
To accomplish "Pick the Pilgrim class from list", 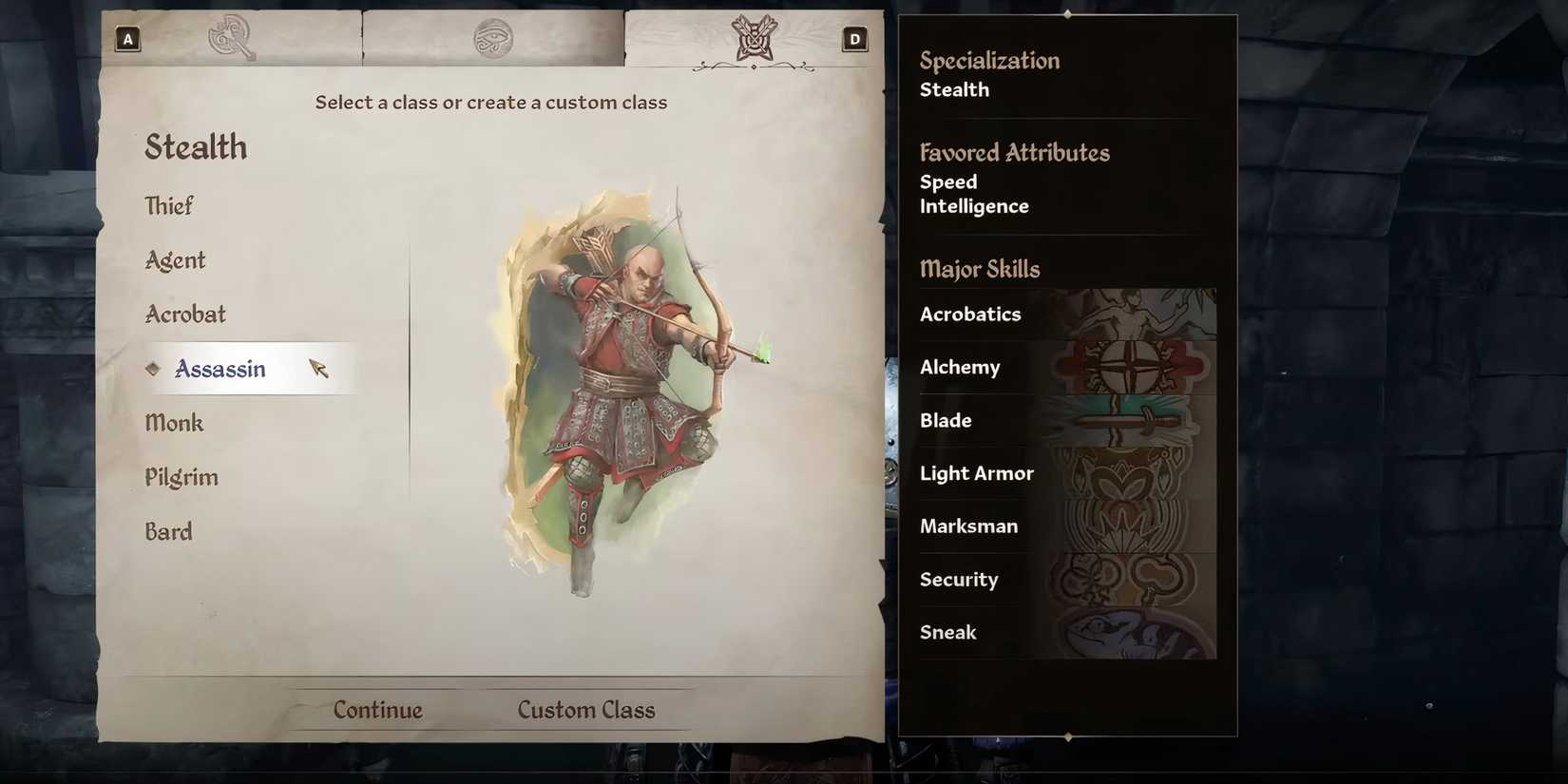I will point(182,477).
